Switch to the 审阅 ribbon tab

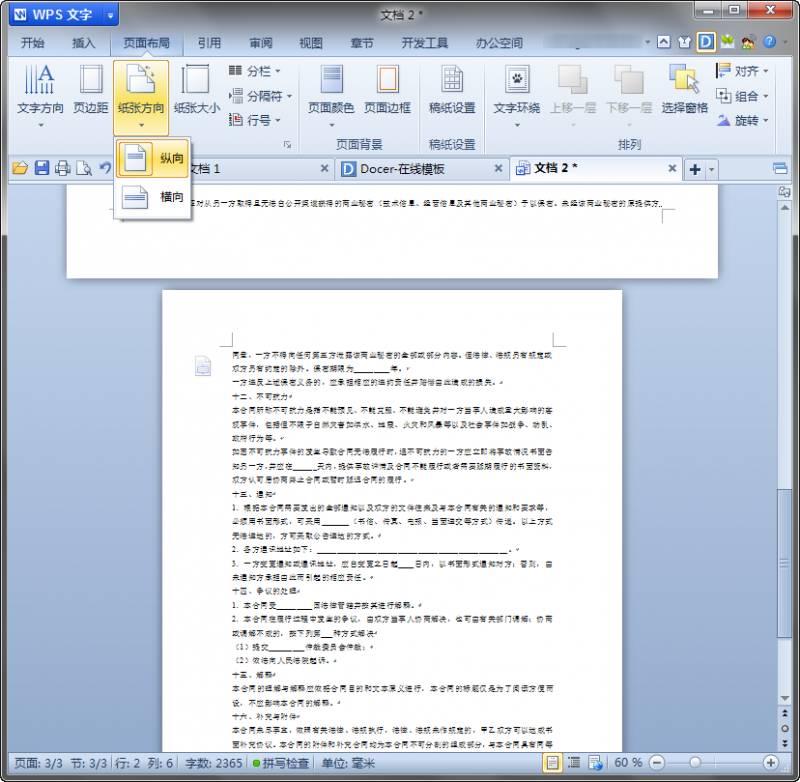coord(261,43)
